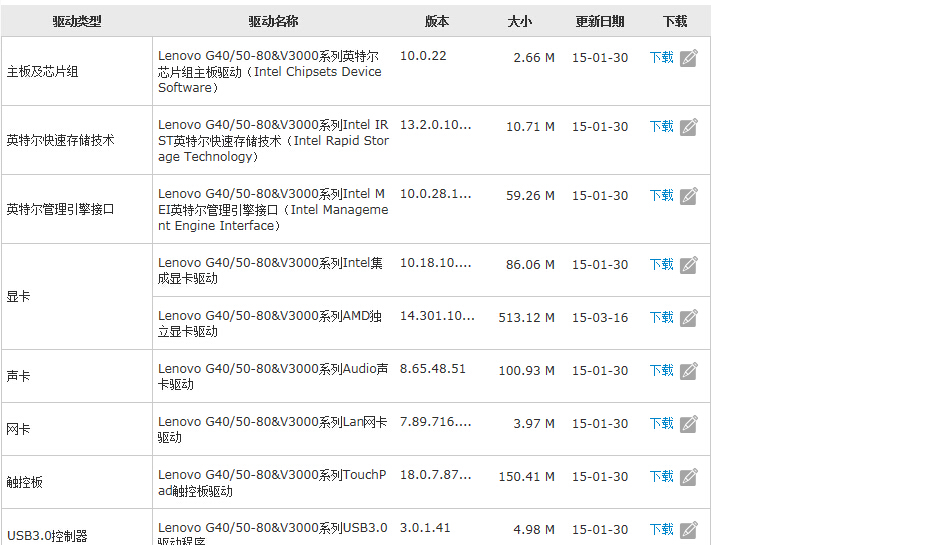Image resolution: width=934 pixels, height=545 pixels.
Task: Click driver name TouchPad触控板驱动
Action: (x=272, y=482)
